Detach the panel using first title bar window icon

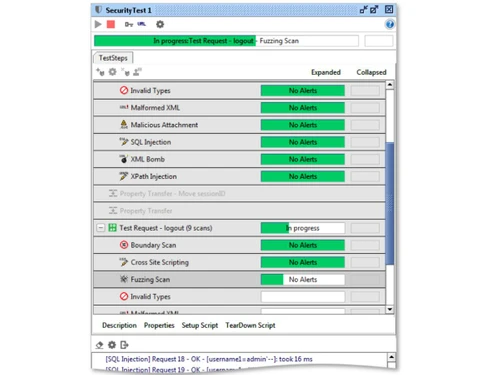[363, 10]
